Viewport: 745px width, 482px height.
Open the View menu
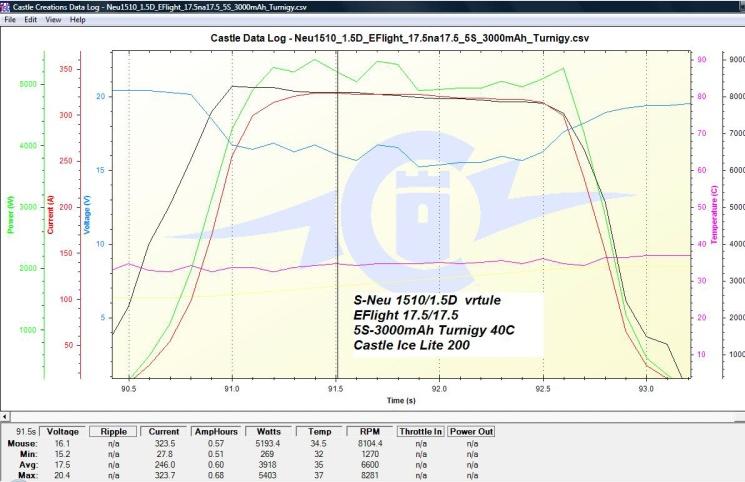pos(53,19)
